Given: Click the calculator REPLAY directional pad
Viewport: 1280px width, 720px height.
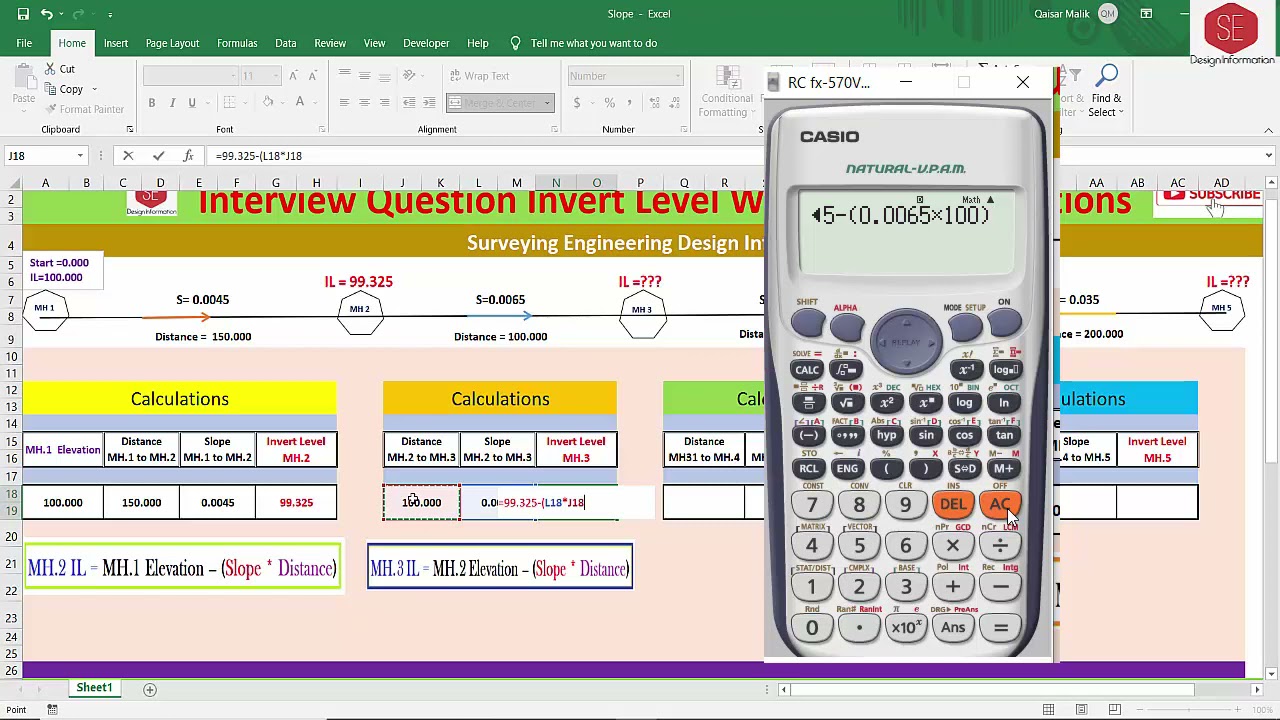Looking at the screenshot, I should coord(906,342).
